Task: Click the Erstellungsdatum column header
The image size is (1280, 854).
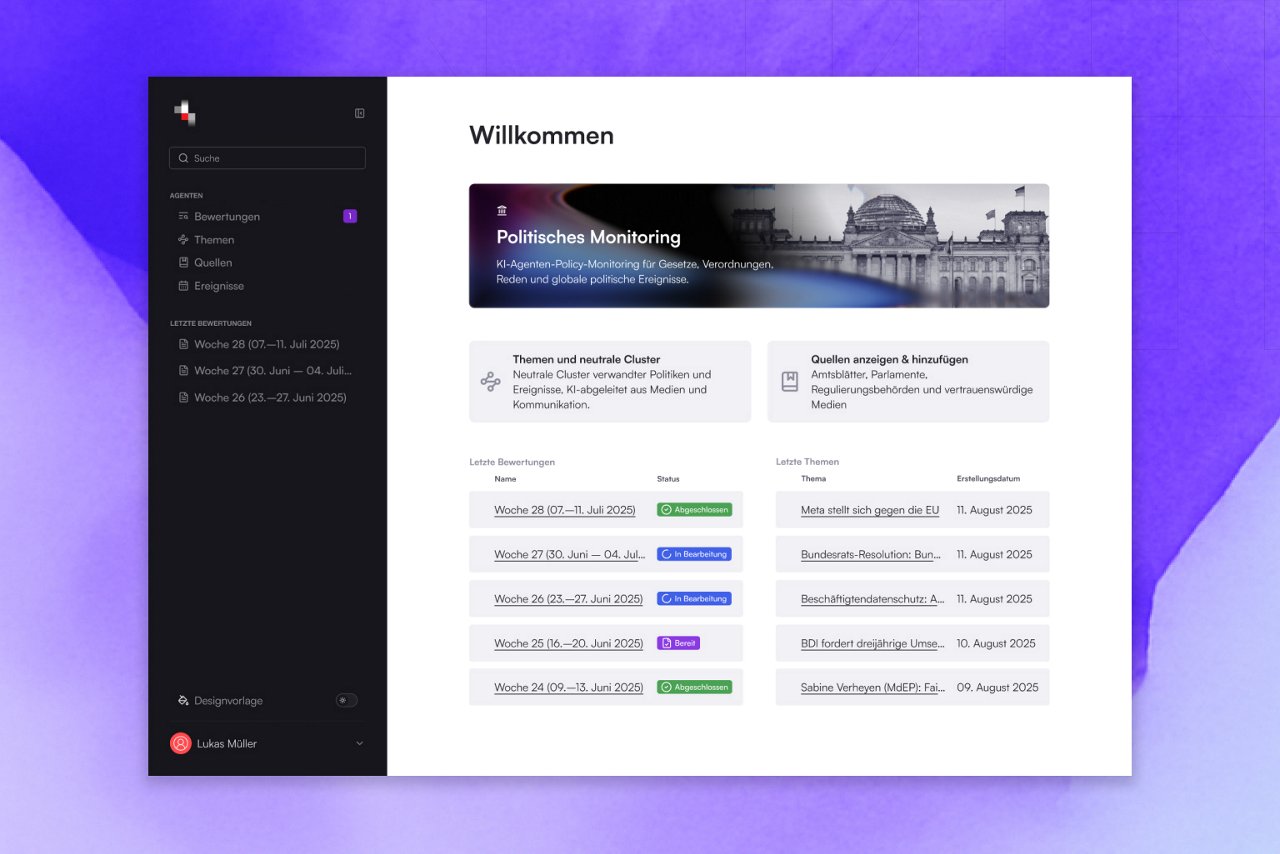Action: point(988,479)
